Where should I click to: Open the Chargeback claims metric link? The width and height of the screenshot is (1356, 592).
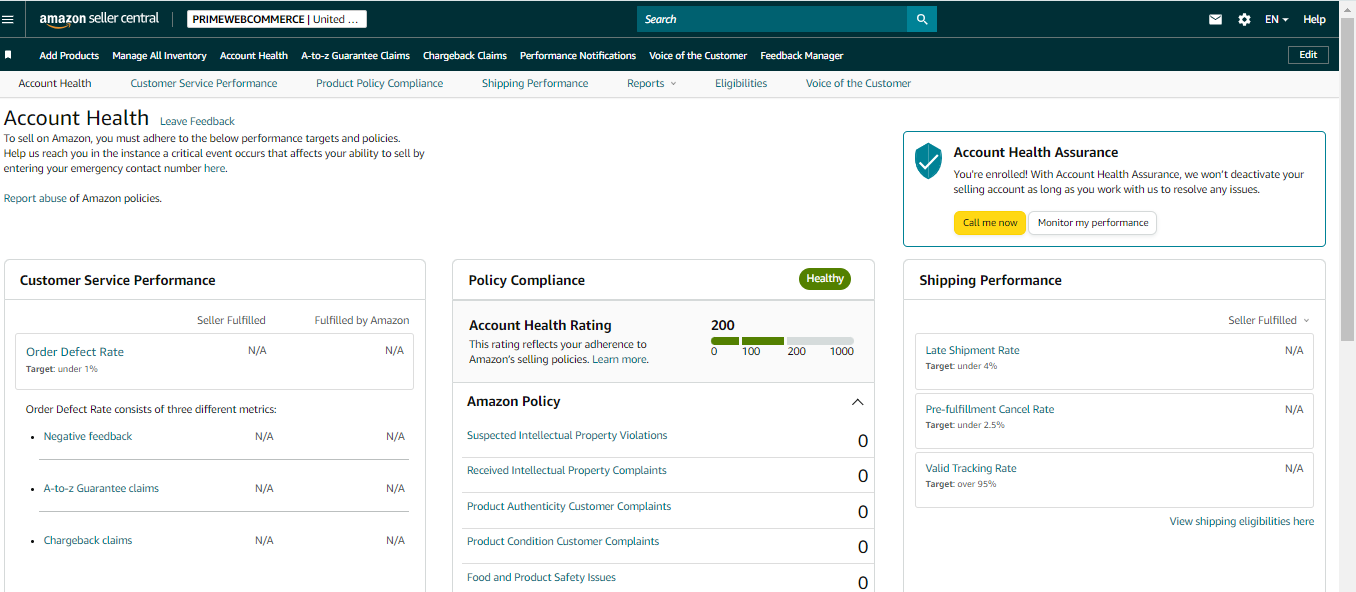pos(88,540)
